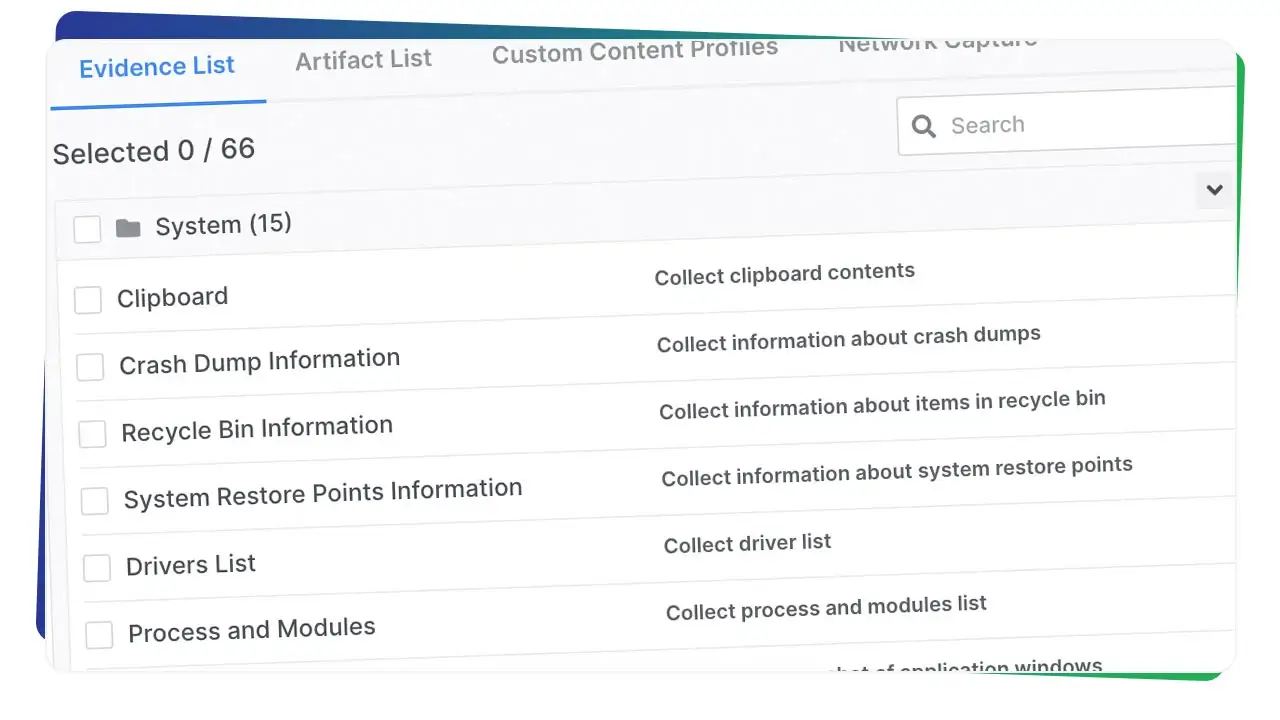Open the Custom Content Profiles tab
1280x720 pixels.
(x=635, y=50)
